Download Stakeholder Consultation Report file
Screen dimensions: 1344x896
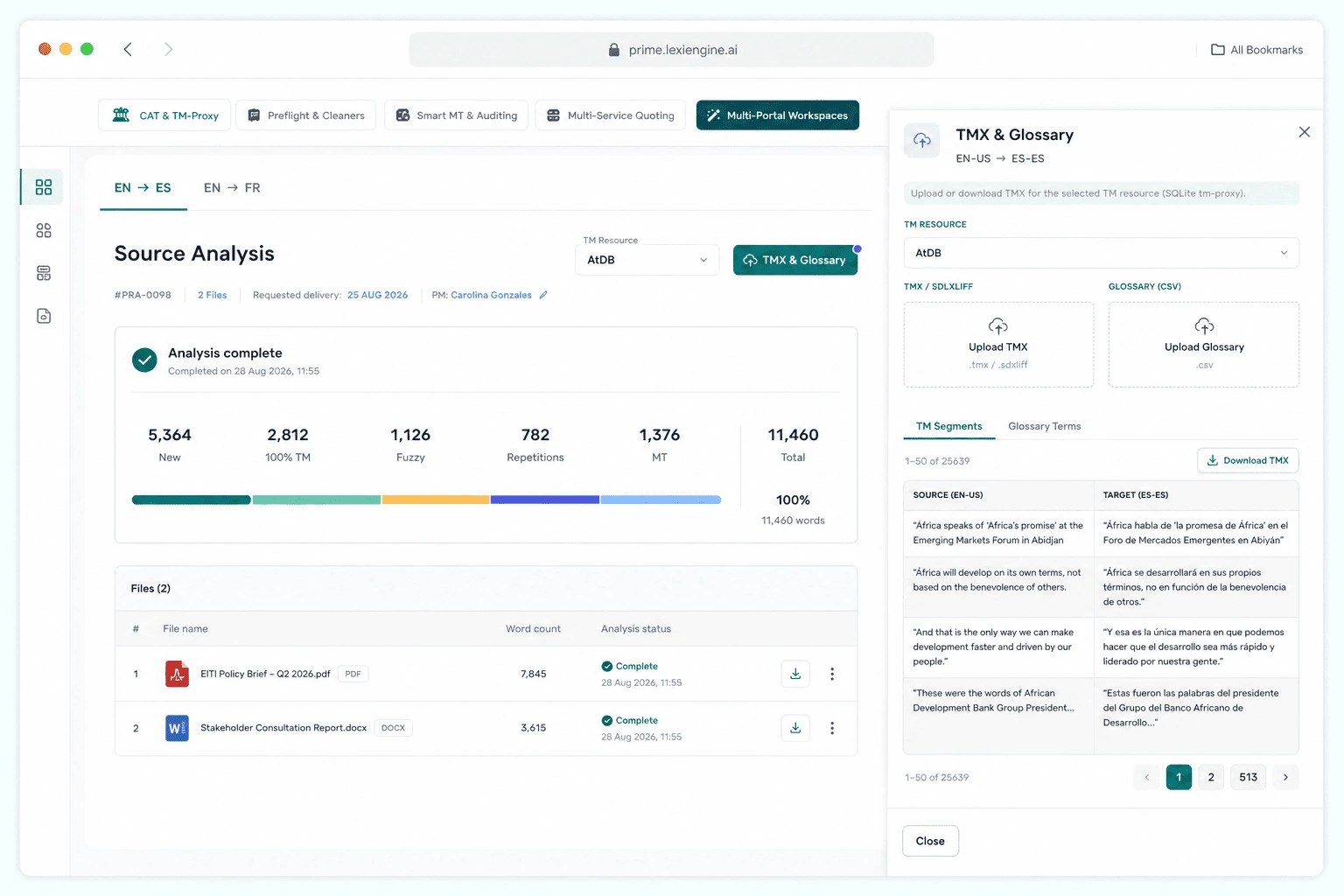(795, 728)
